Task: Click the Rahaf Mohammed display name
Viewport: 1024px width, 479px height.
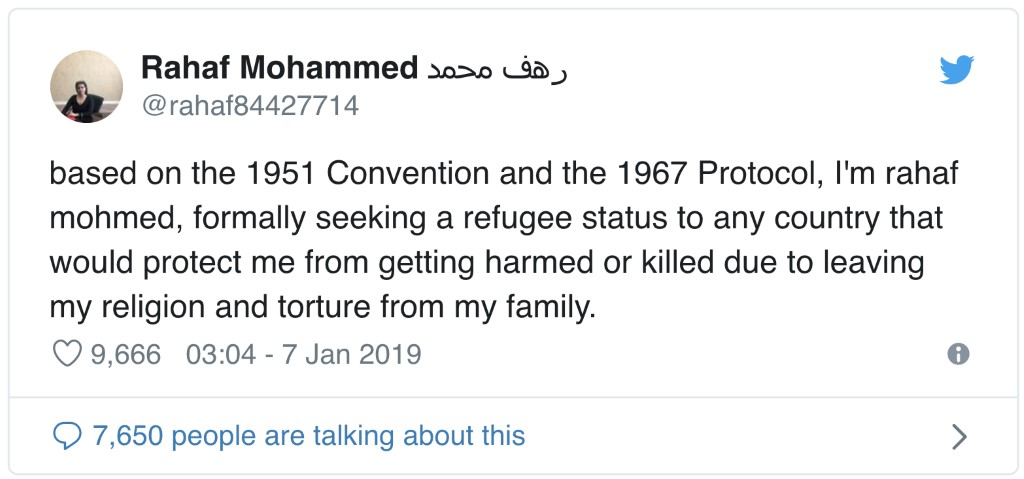Action: click(x=280, y=68)
